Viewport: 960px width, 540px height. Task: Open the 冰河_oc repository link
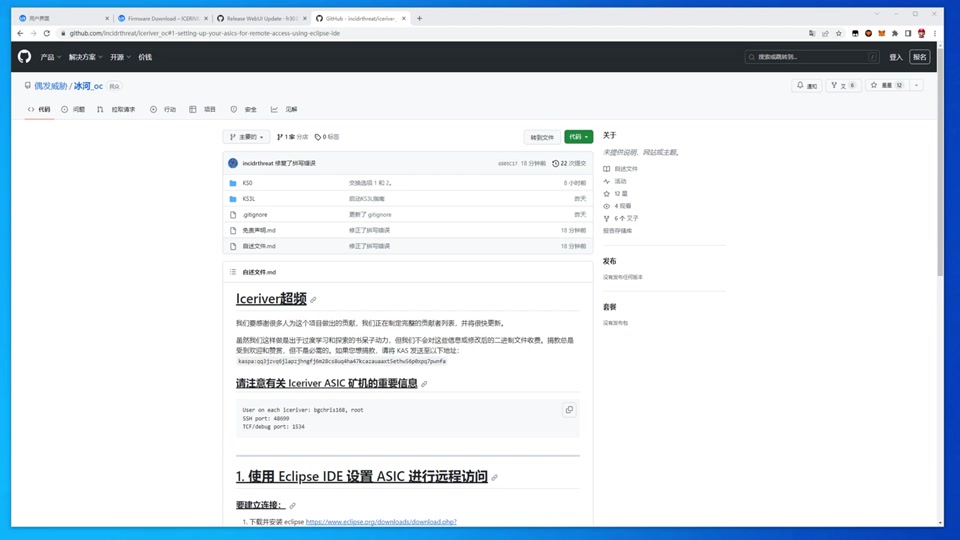(88, 86)
